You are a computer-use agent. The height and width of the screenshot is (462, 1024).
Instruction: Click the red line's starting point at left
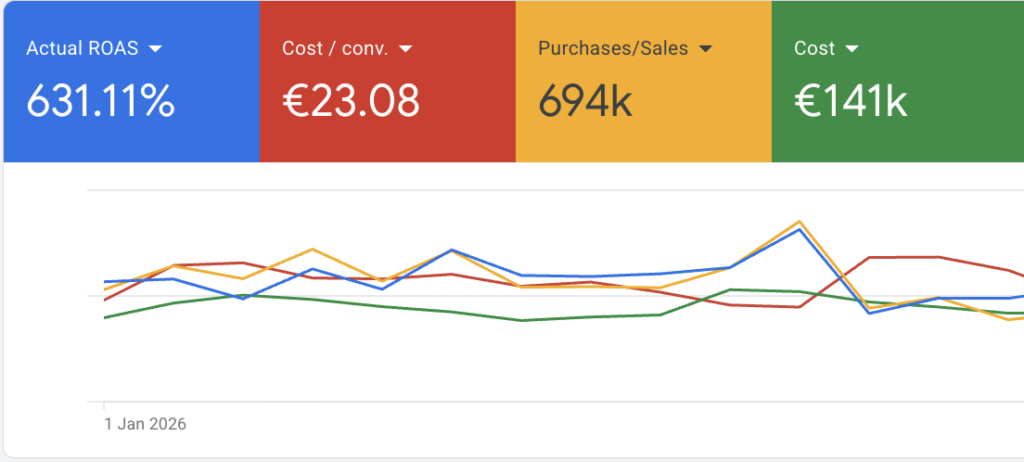point(105,300)
